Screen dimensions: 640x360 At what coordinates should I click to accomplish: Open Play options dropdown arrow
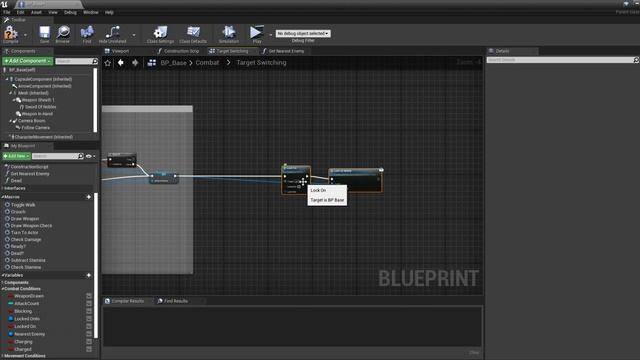(x=270, y=35)
